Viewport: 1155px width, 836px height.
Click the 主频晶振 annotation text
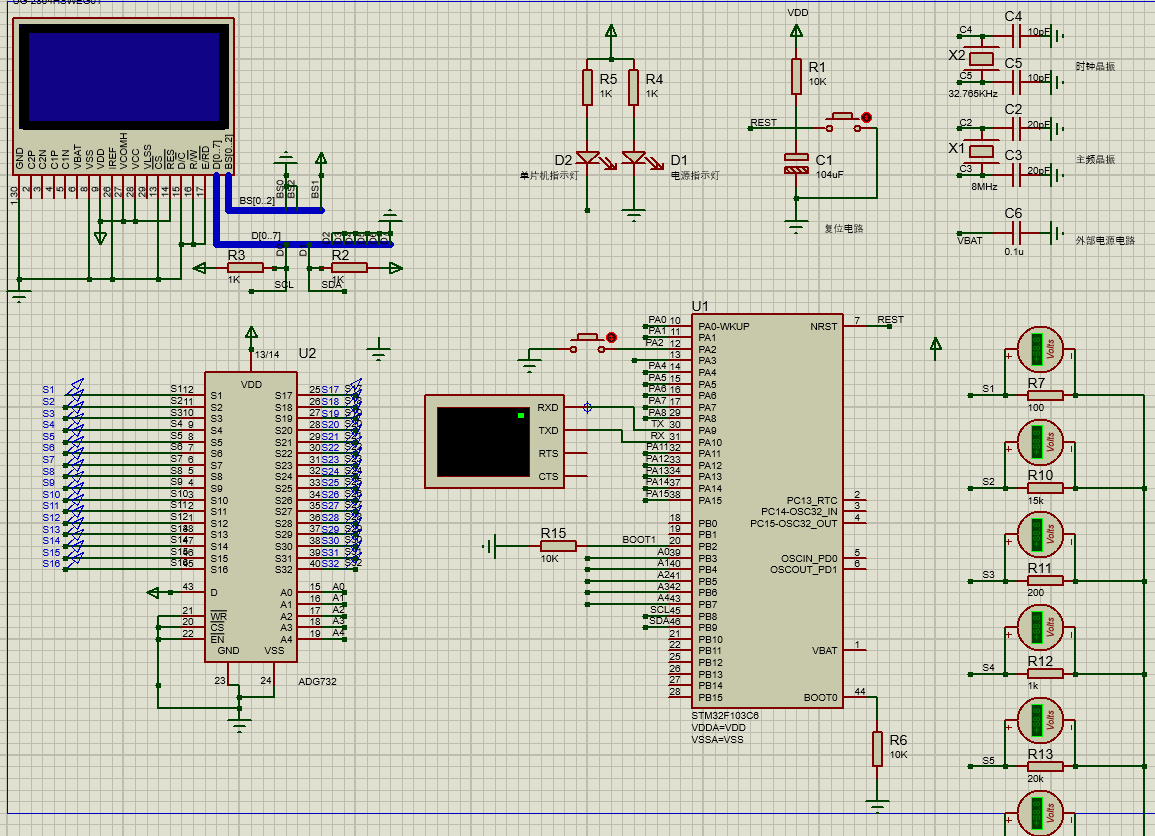click(x=1095, y=159)
